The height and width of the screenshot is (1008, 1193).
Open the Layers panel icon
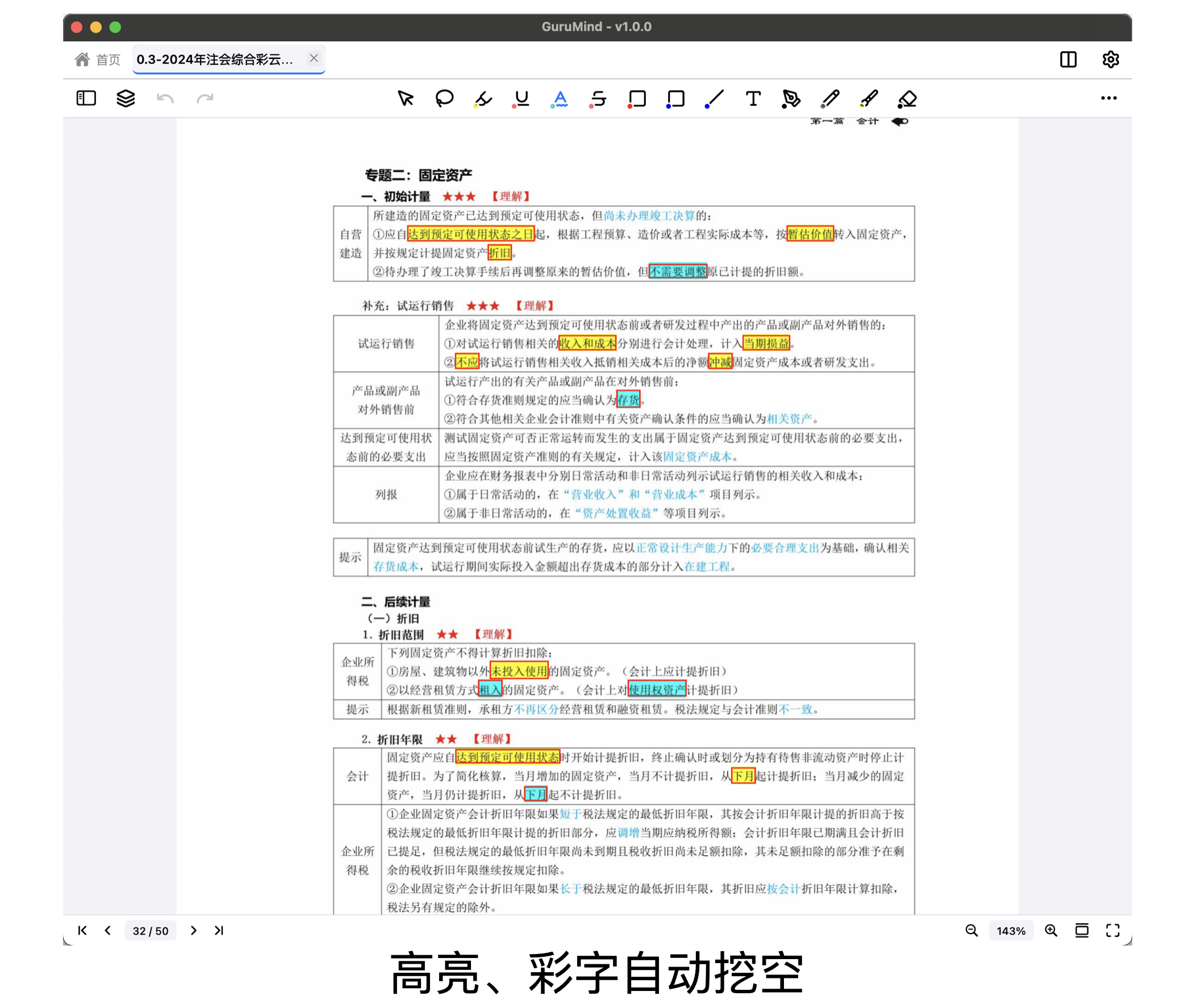125,98
